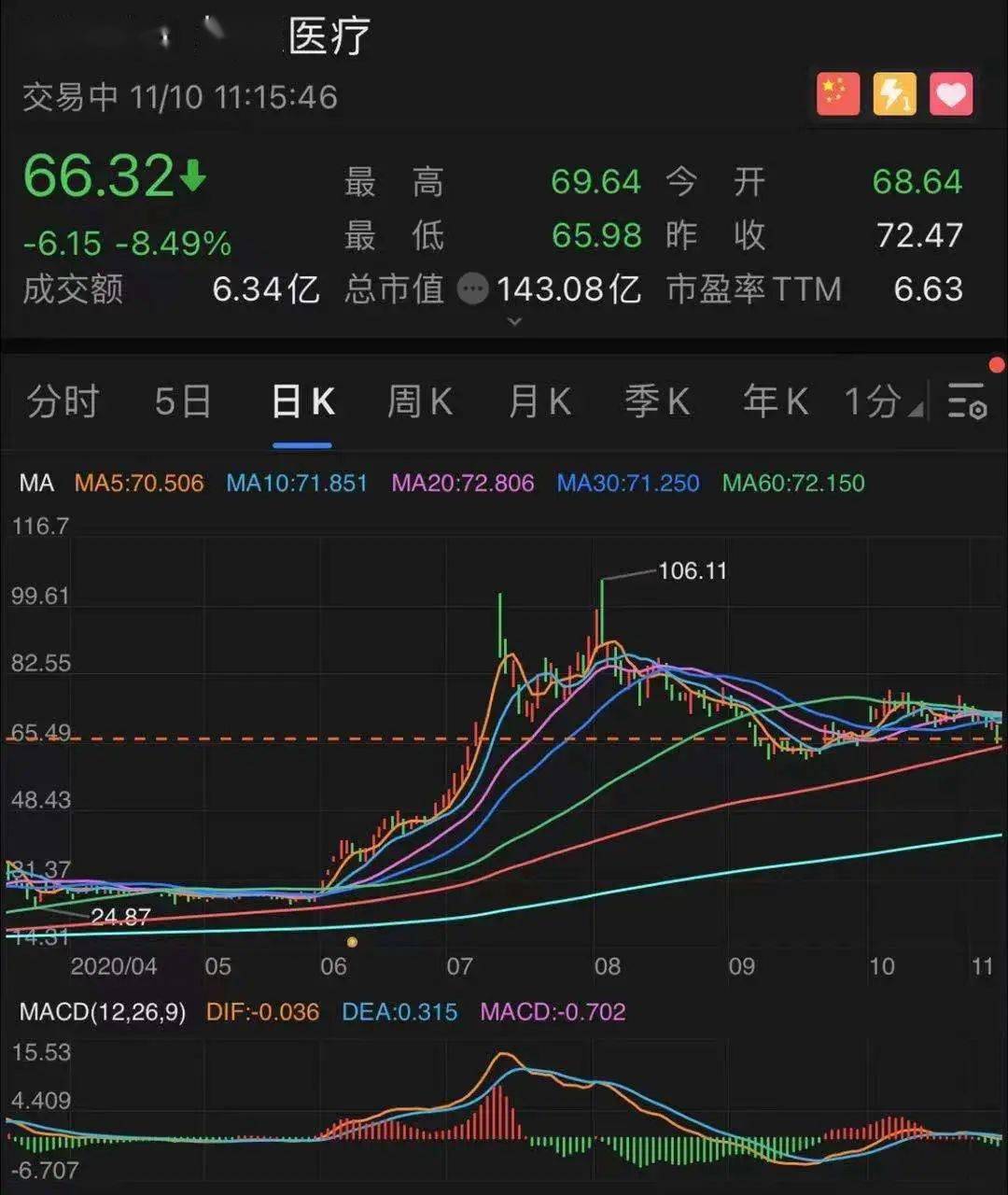
Task: Tap the 市盈率TTM value 6.63
Action: (929, 289)
